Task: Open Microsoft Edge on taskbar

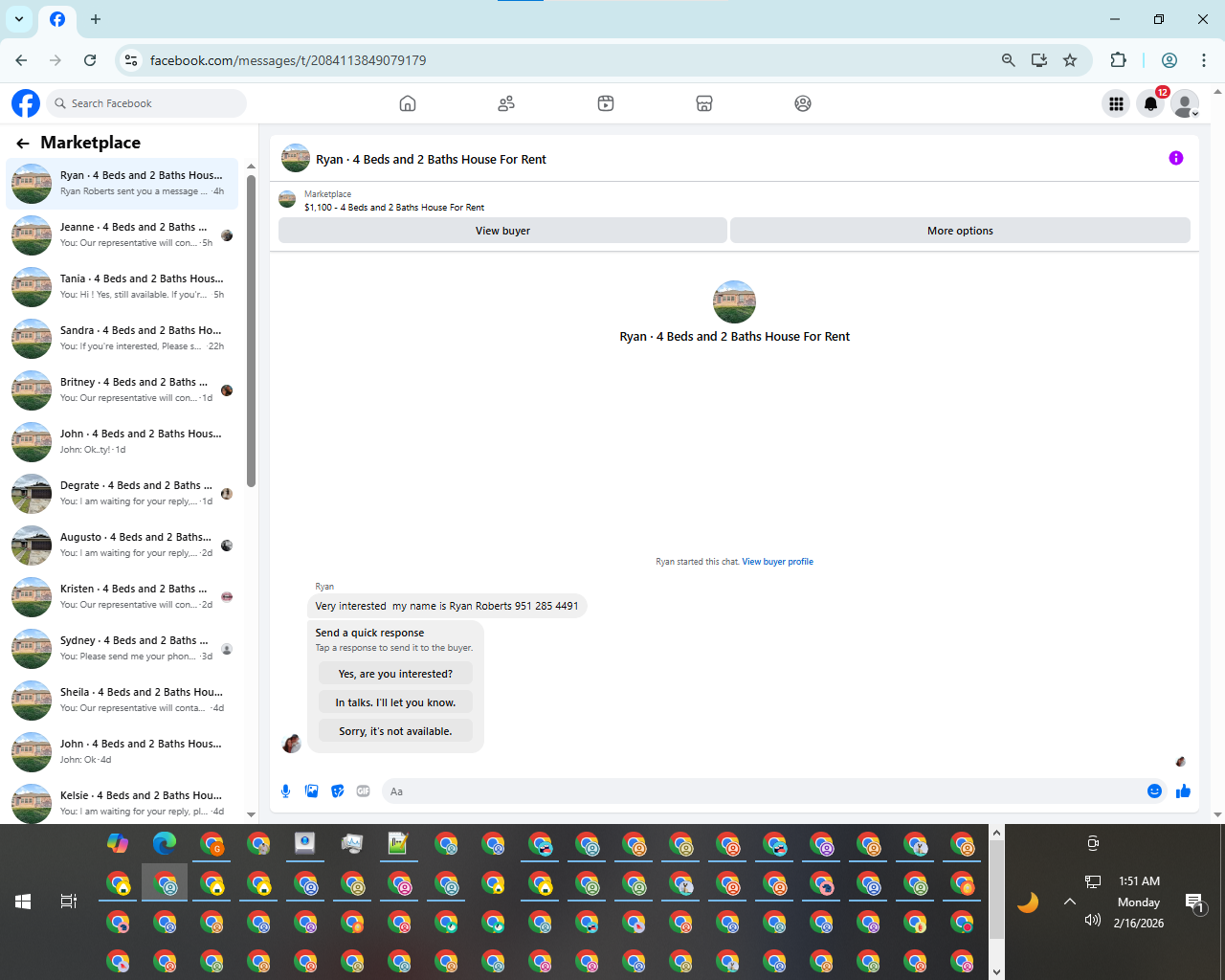Action: coord(165,843)
